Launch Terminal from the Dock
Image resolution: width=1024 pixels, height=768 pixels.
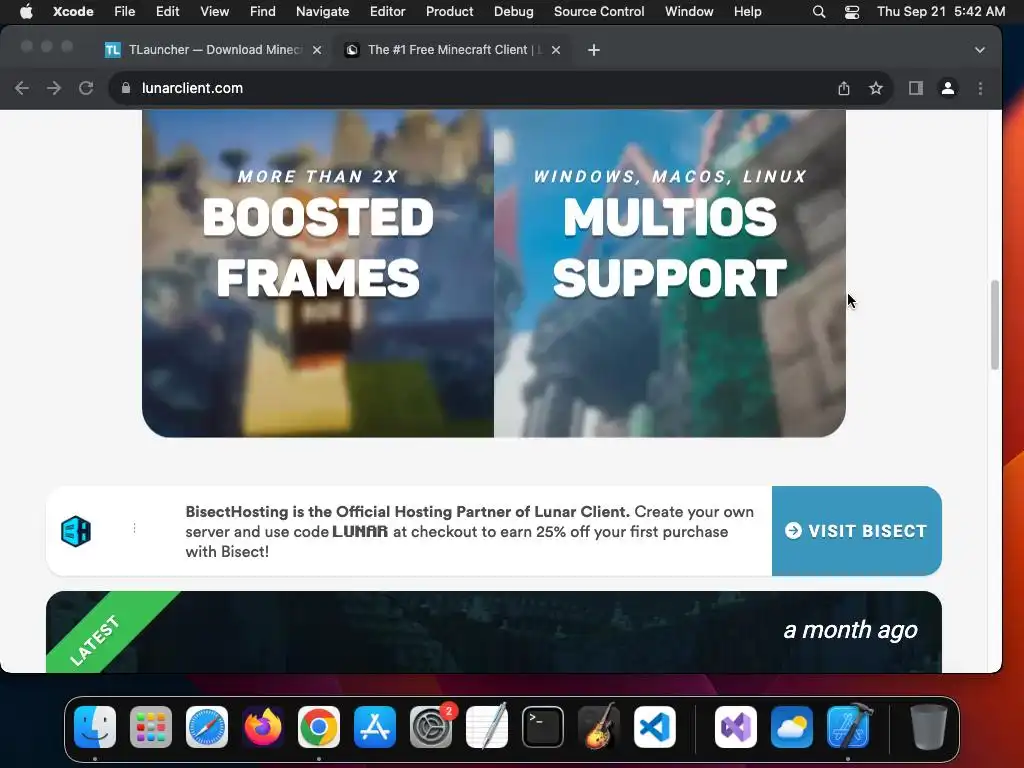point(543,727)
